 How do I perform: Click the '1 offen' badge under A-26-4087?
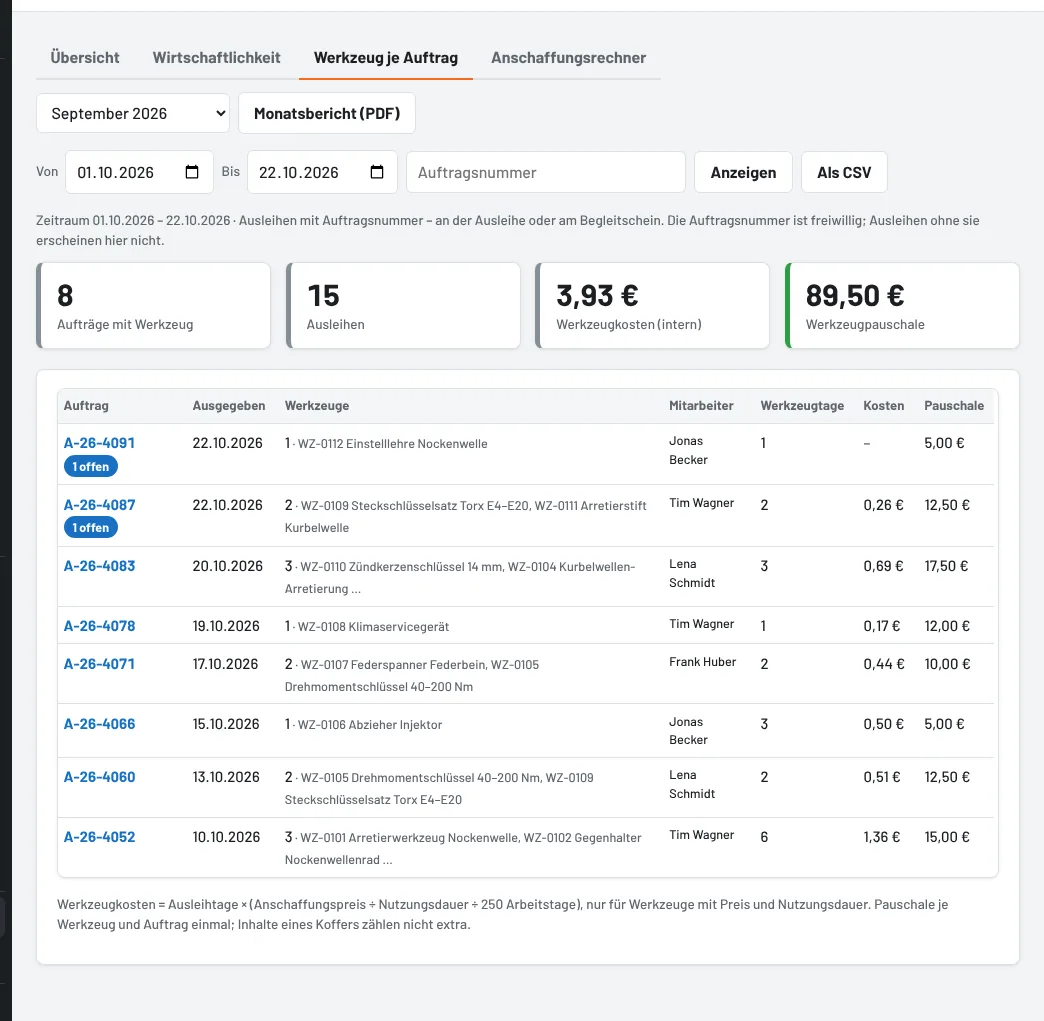coord(91,527)
